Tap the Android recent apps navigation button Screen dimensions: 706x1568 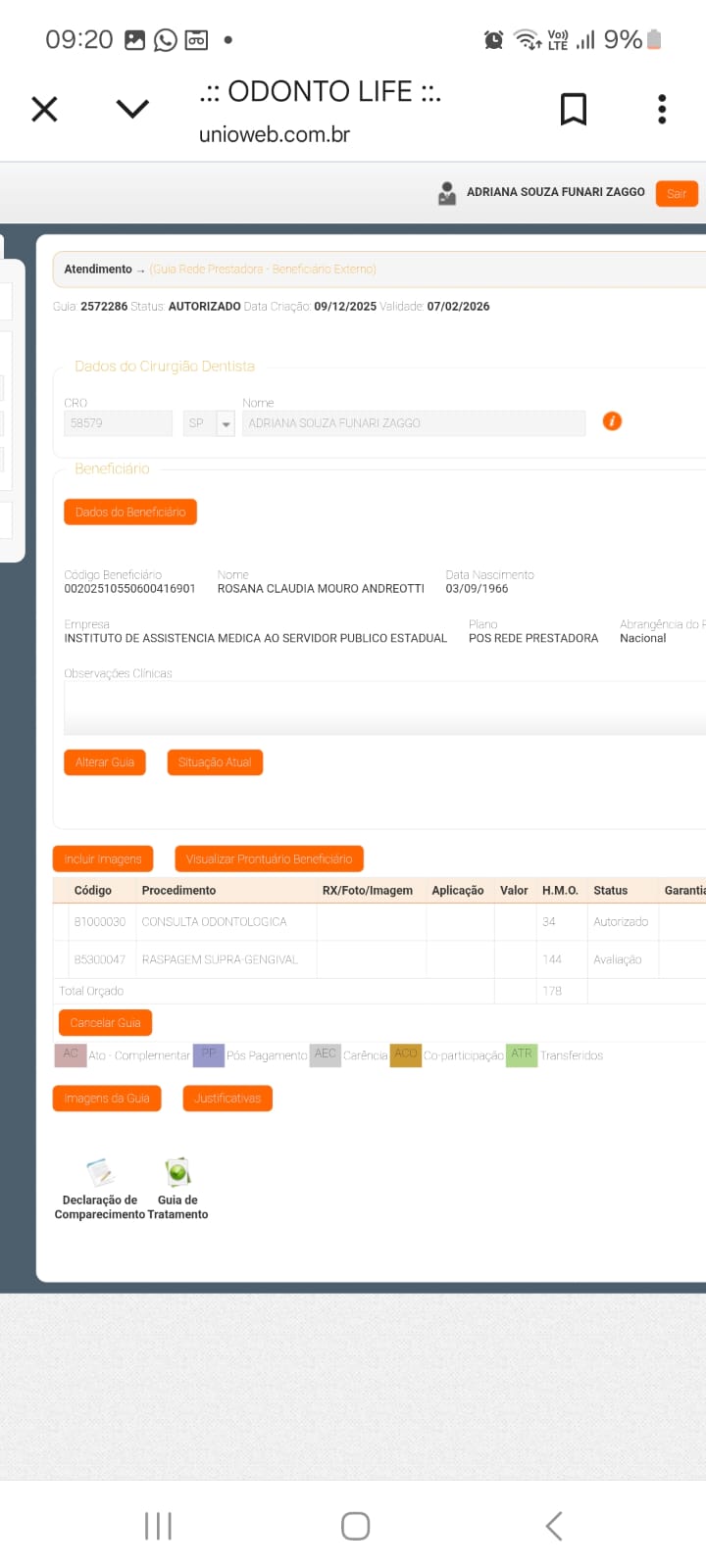[158, 1526]
